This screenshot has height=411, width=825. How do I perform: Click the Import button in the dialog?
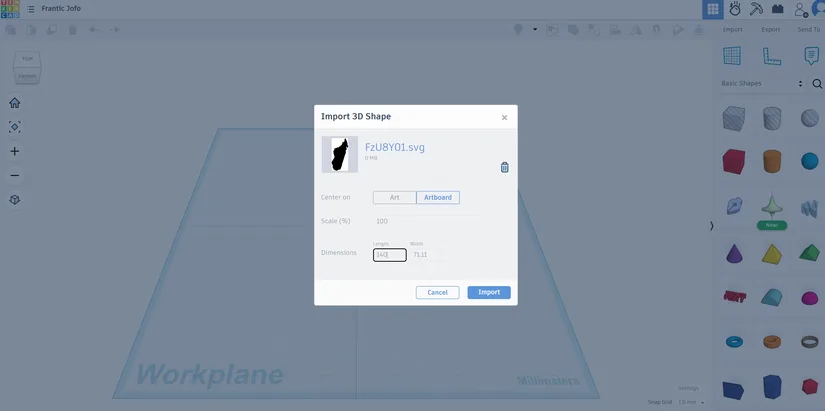point(489,293)
